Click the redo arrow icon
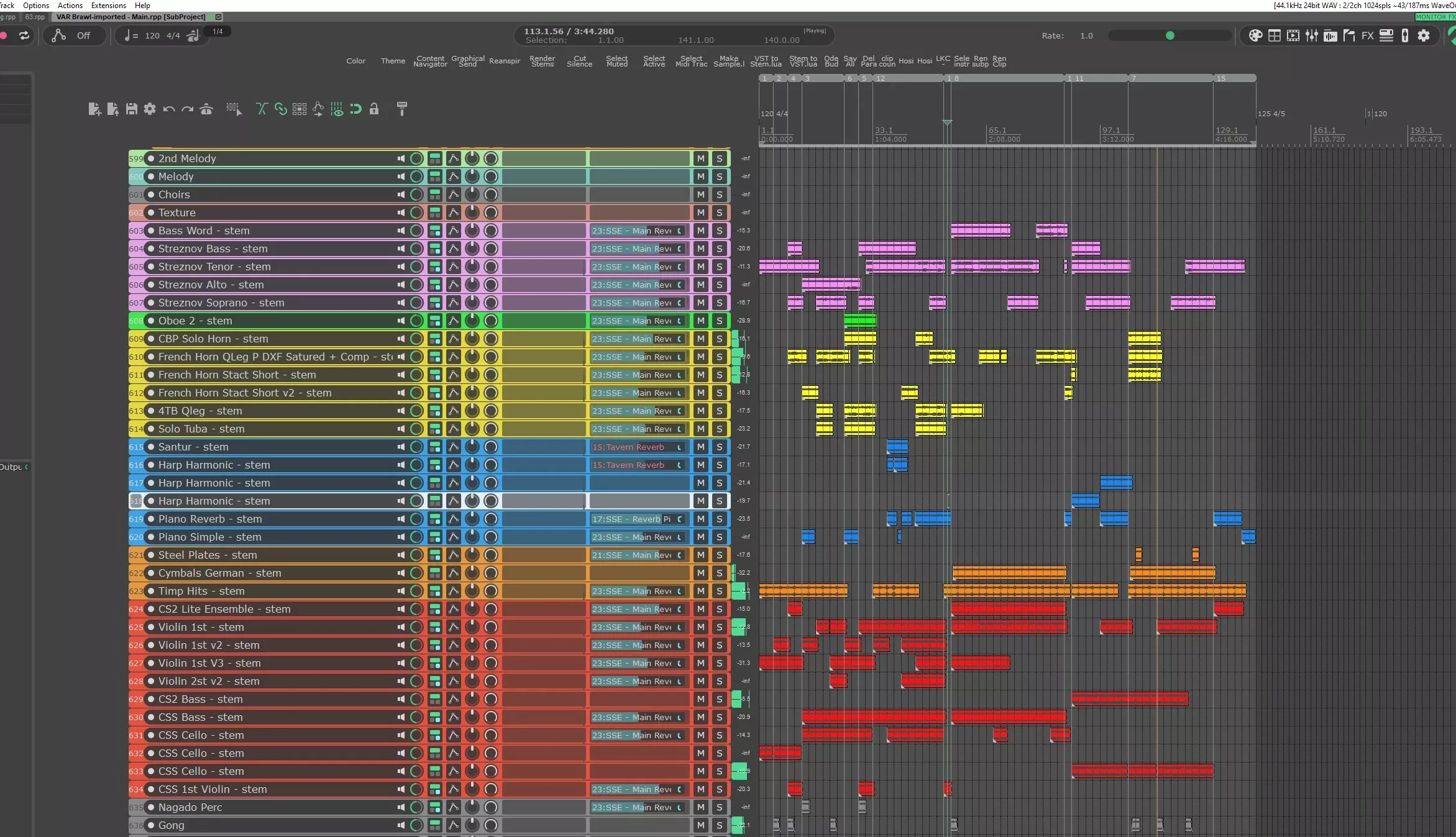This screenshot has width=1456, height=837. [x=187, y=109]
